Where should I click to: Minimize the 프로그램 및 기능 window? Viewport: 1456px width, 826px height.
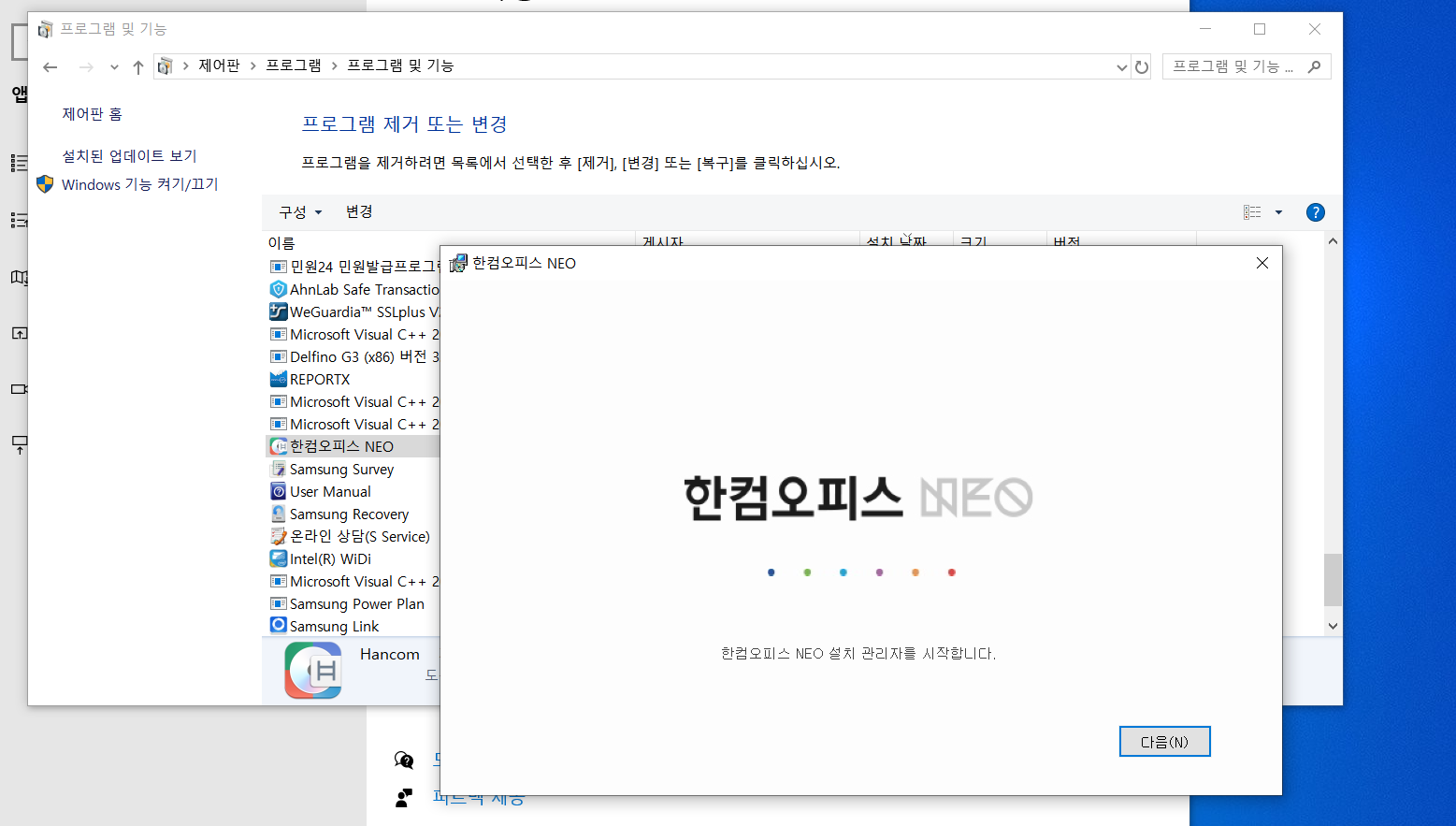(x=1205, y=29)
